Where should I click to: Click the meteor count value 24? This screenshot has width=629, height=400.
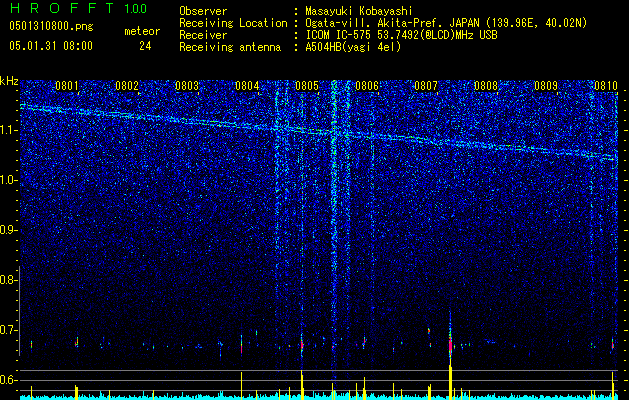coord(145,46)
